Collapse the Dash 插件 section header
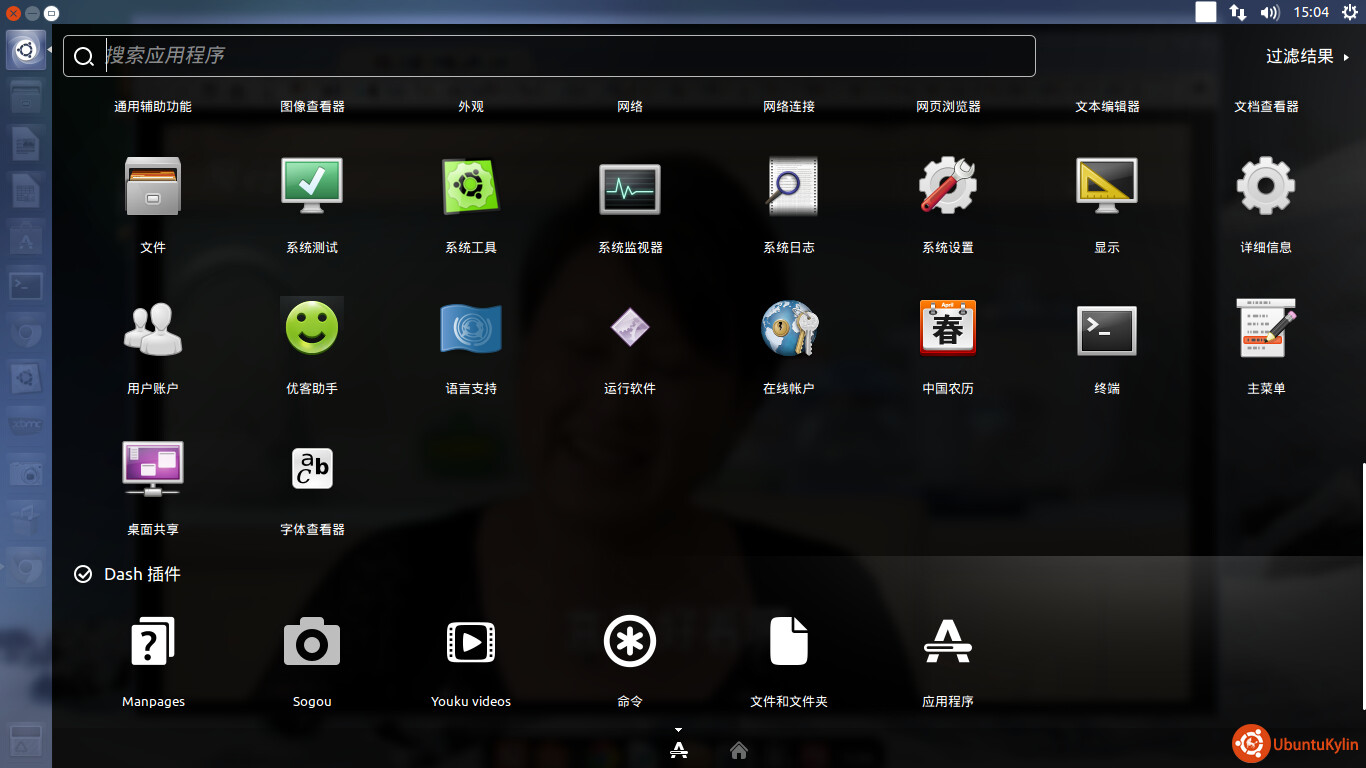 coord(128,574)
